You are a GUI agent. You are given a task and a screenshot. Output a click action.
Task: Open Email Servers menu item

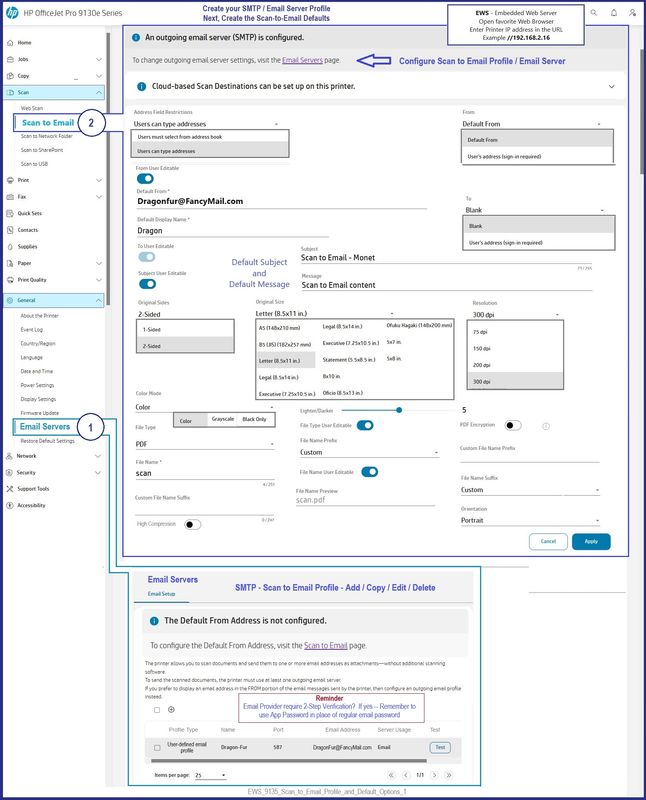45,427
